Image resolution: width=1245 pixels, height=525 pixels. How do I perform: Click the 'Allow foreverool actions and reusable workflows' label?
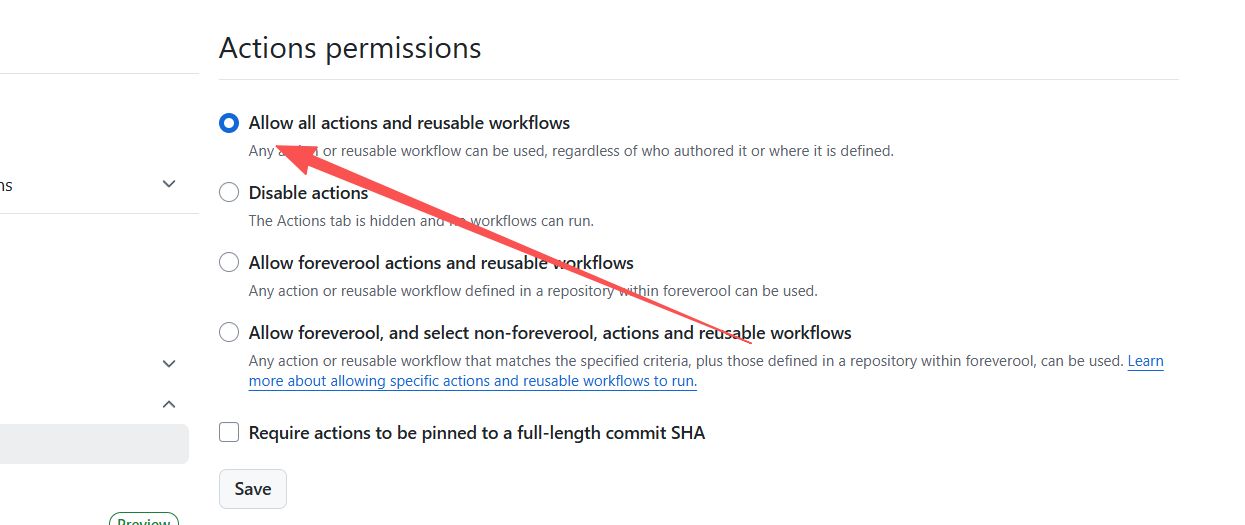[441, 263]
